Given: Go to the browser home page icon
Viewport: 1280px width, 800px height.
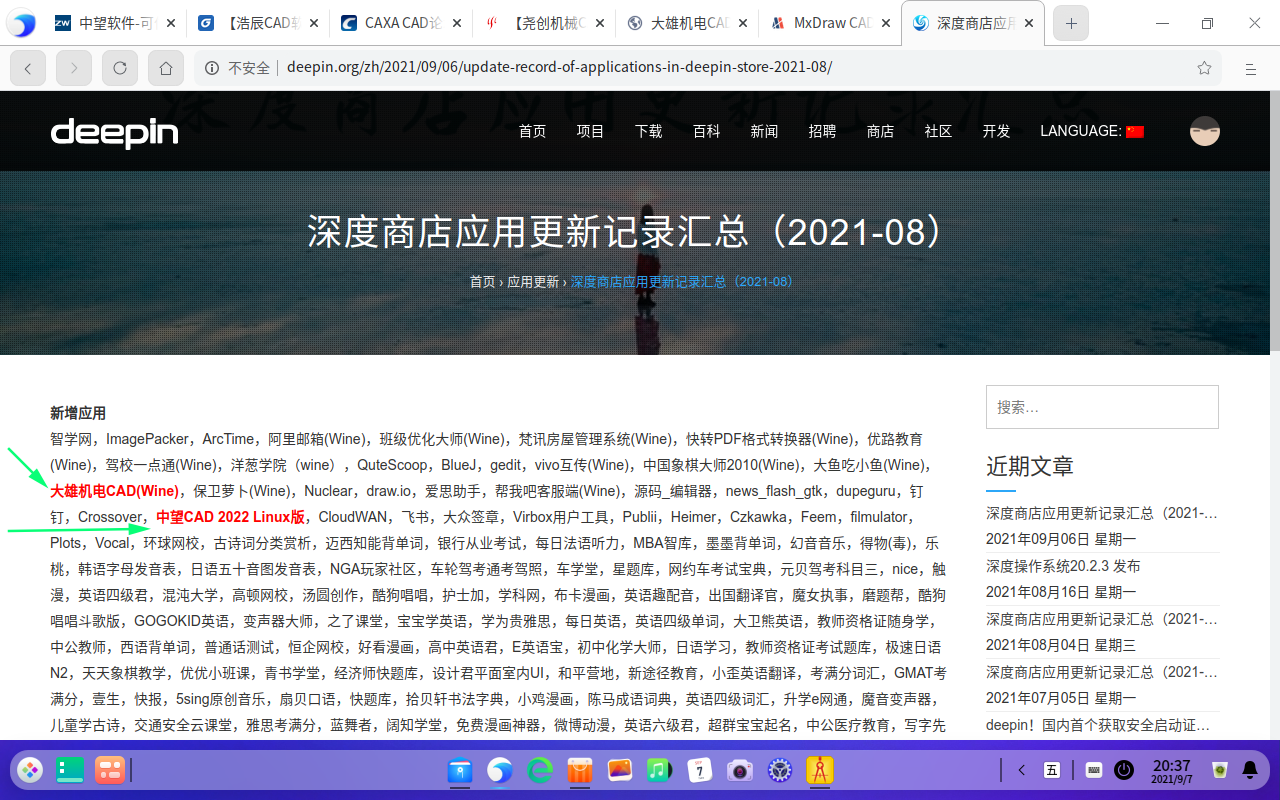Looking at the screenshot, I should click(x=166, y=68).
